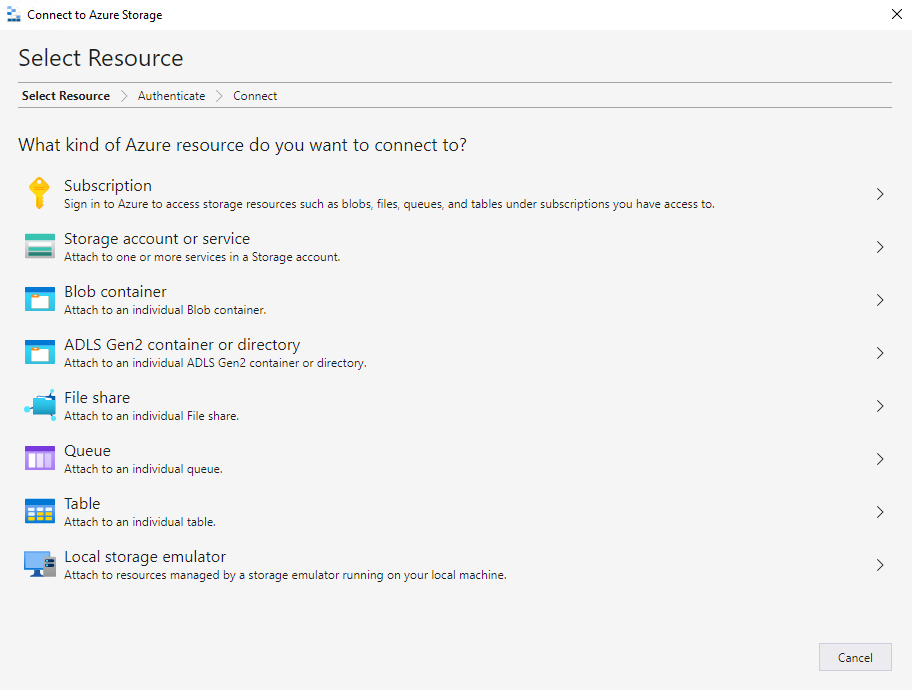Image resolution: width=912 pixels, height=690 pixels.
Task: Click the Storage account or service icon
Action: pos(40,246)
